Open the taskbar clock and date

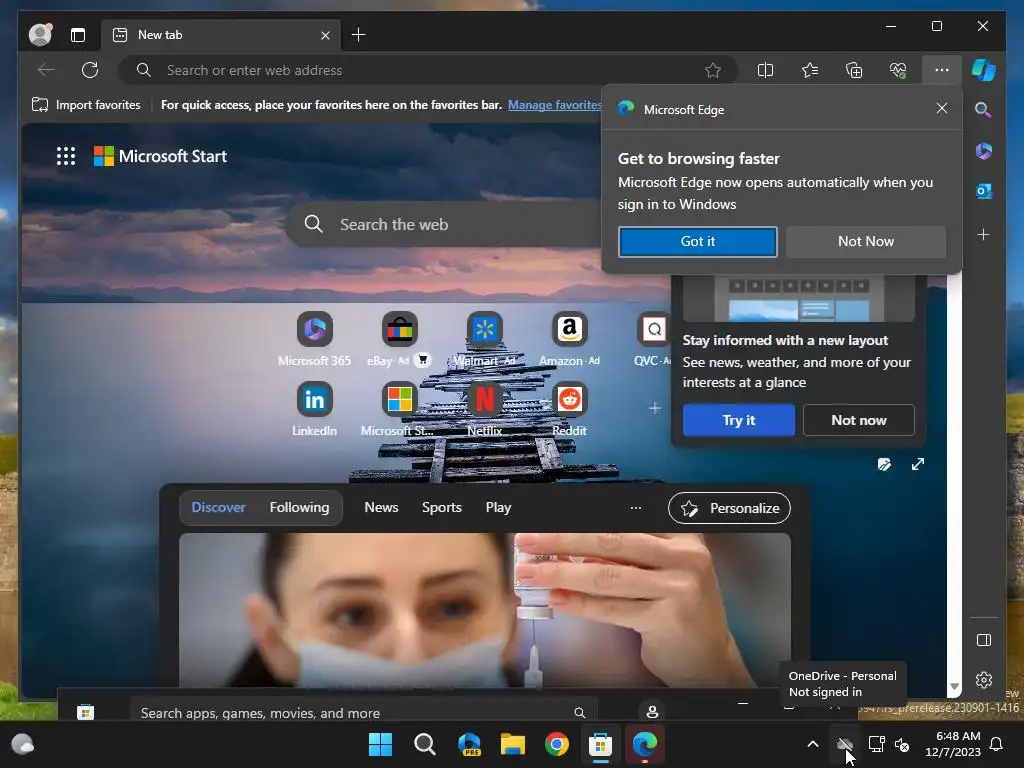tap(953, 744)
